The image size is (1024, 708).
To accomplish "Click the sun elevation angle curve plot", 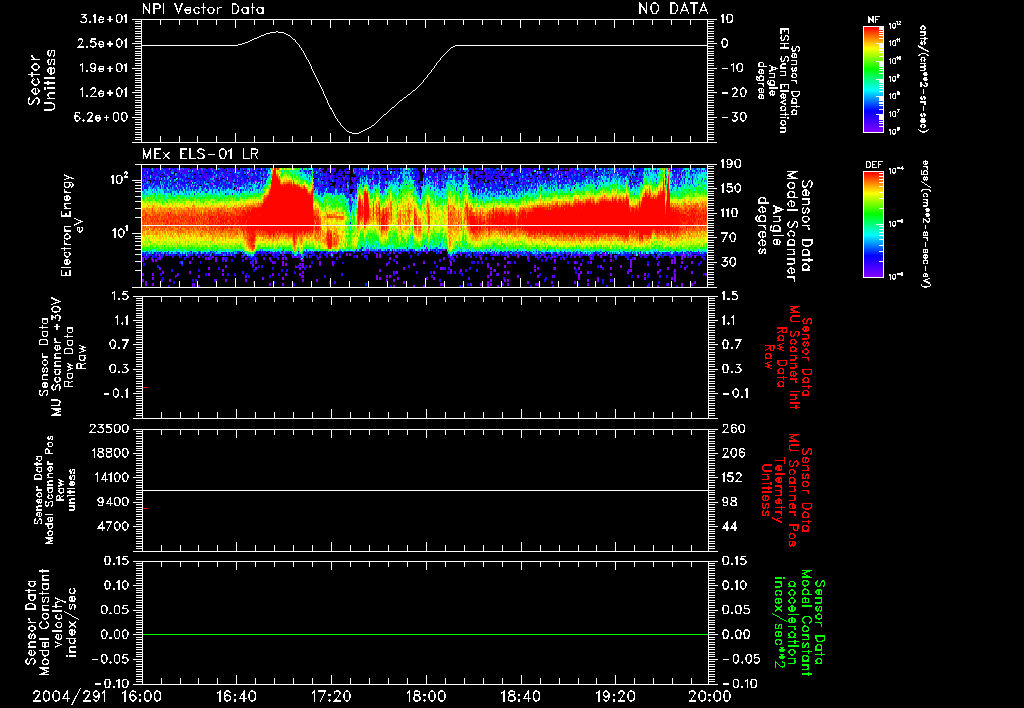I will [x=424, y=80].
